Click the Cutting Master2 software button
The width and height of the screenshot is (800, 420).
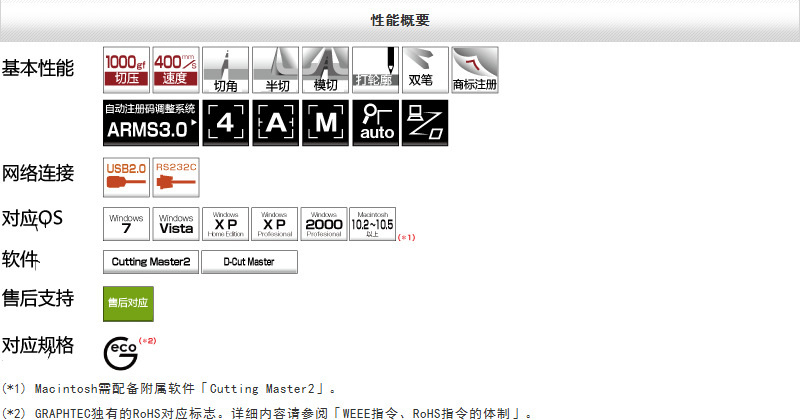point(151,262)
